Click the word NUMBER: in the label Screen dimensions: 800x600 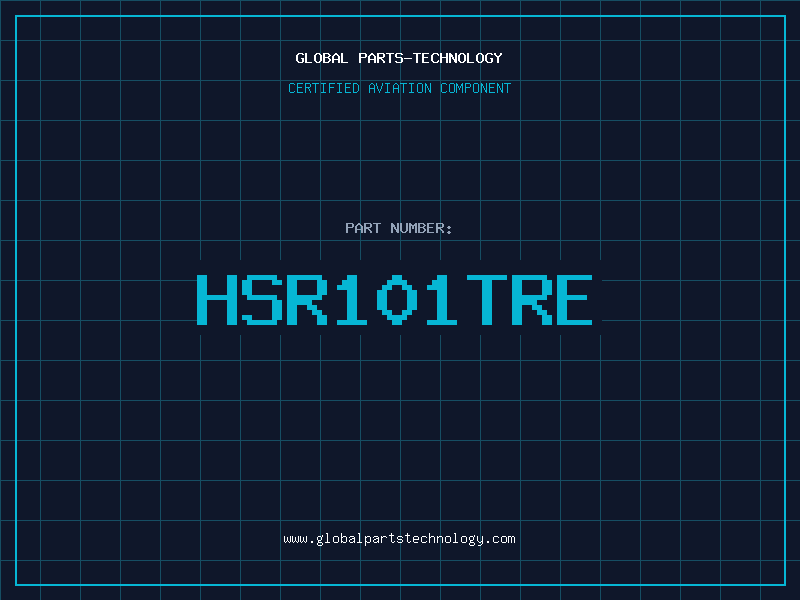[422, 228]
